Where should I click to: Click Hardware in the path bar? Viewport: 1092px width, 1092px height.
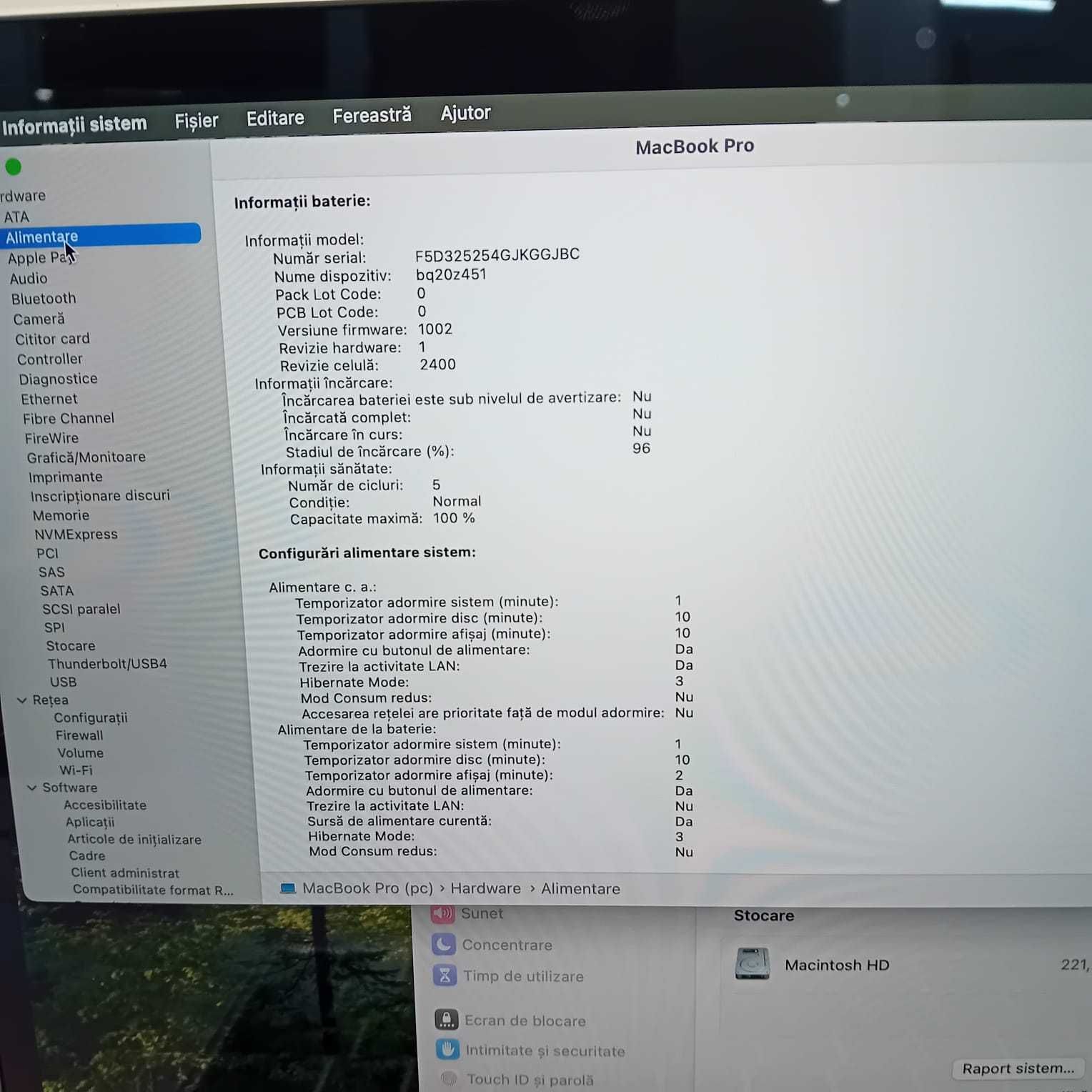click(485, 888)
